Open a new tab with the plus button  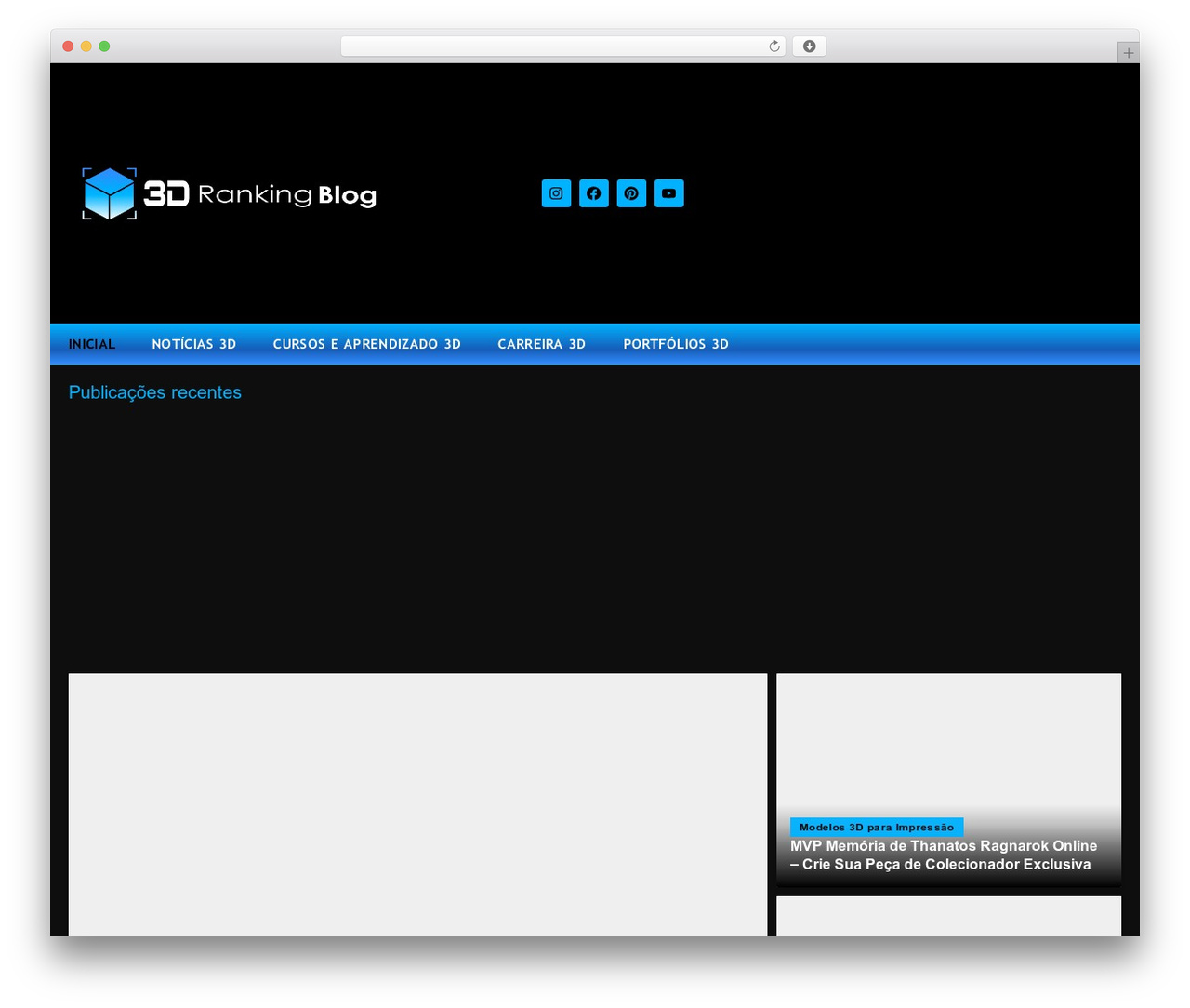[1128, 53]
